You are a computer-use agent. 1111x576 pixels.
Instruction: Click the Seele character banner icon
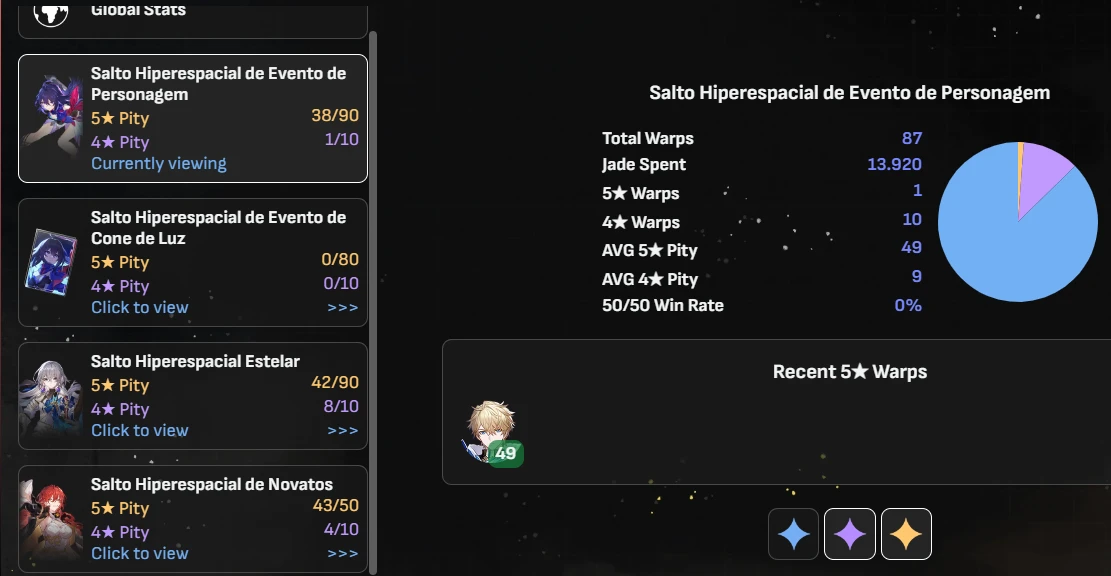click(52, 117)
